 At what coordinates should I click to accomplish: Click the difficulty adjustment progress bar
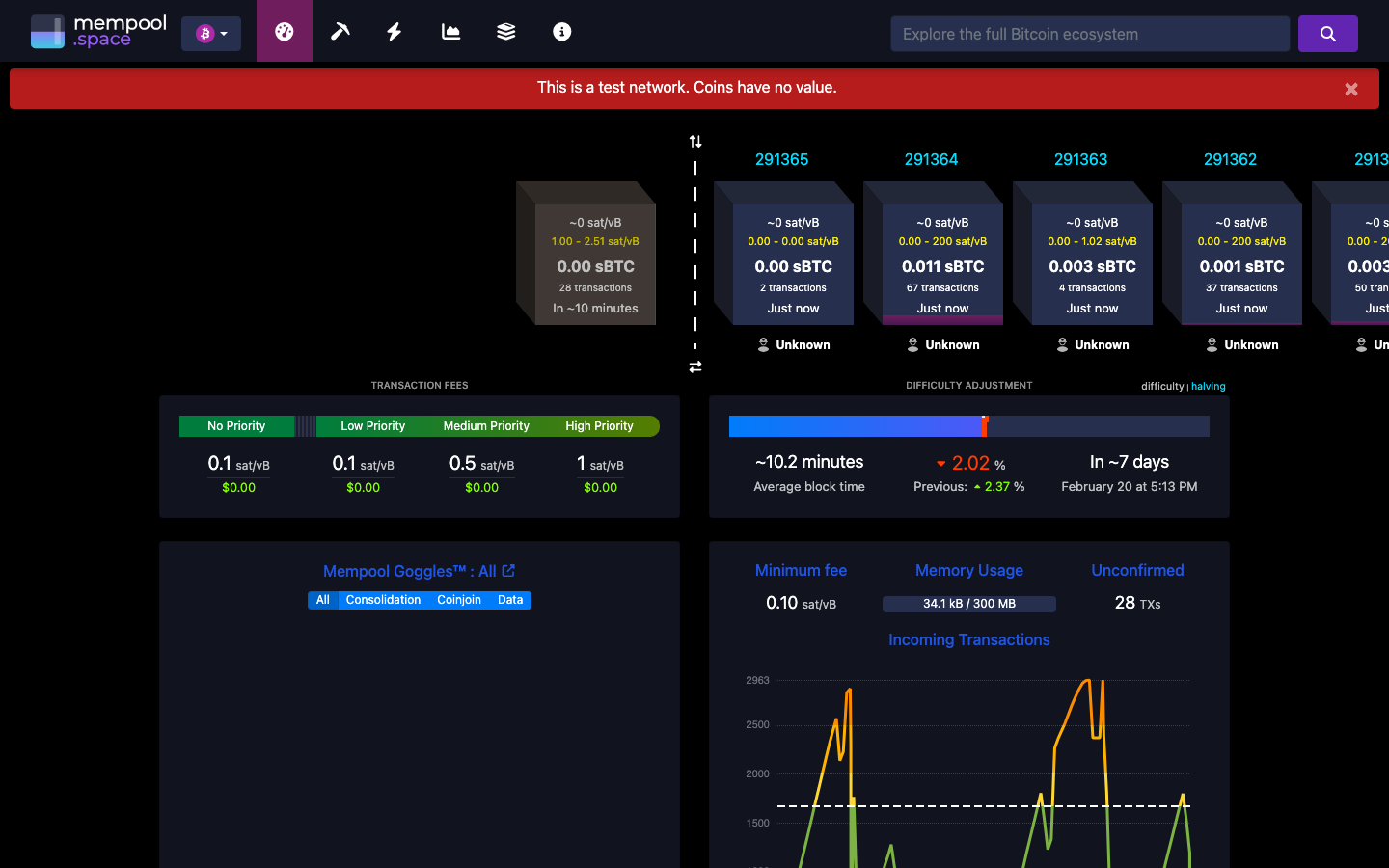969,425
